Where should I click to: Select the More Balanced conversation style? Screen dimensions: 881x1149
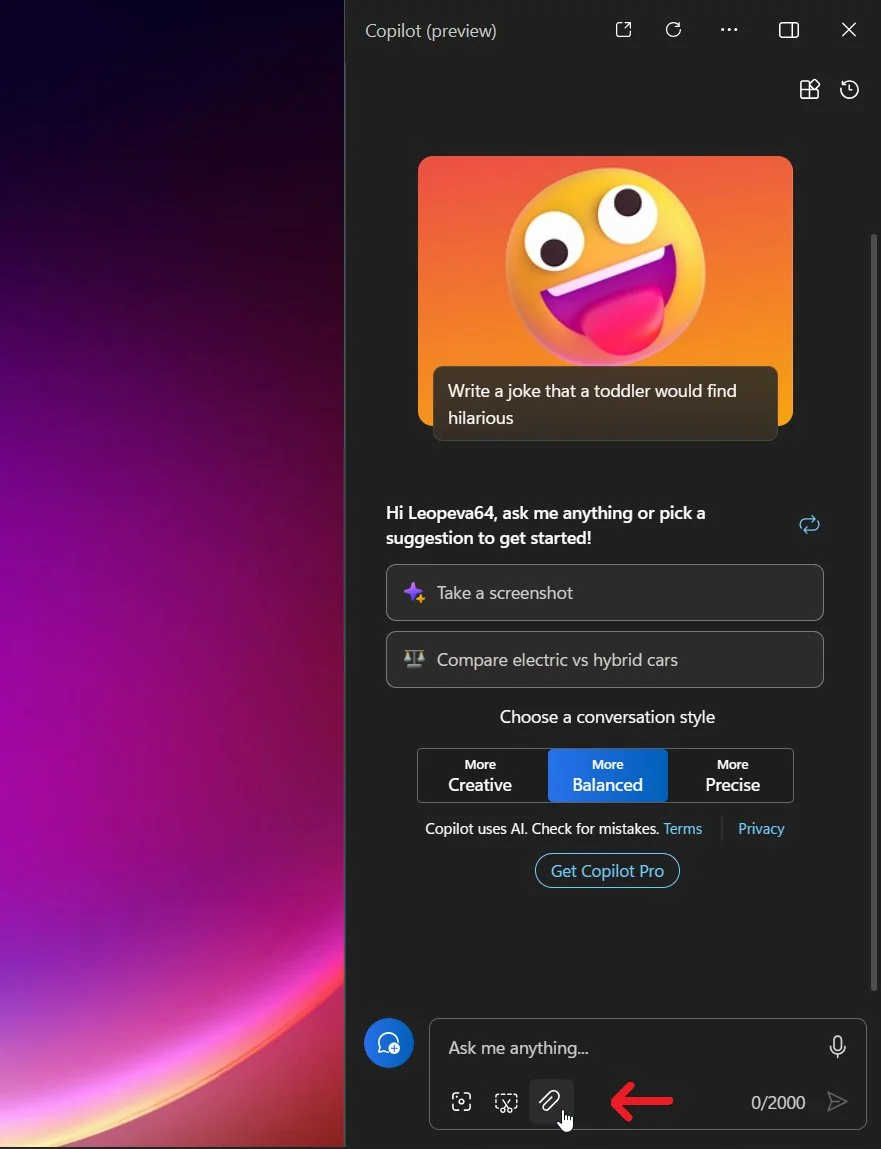click(608, 775)
